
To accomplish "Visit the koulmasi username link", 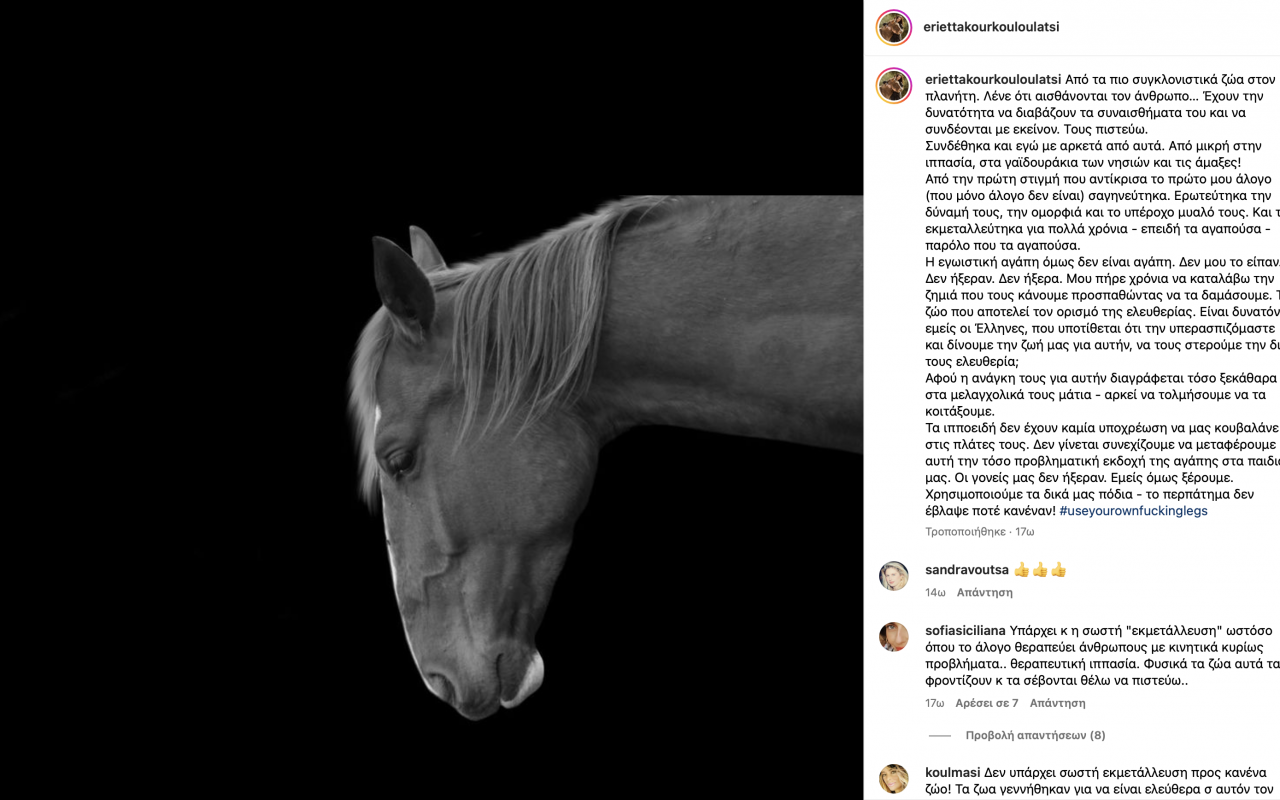I will point(953,772).
